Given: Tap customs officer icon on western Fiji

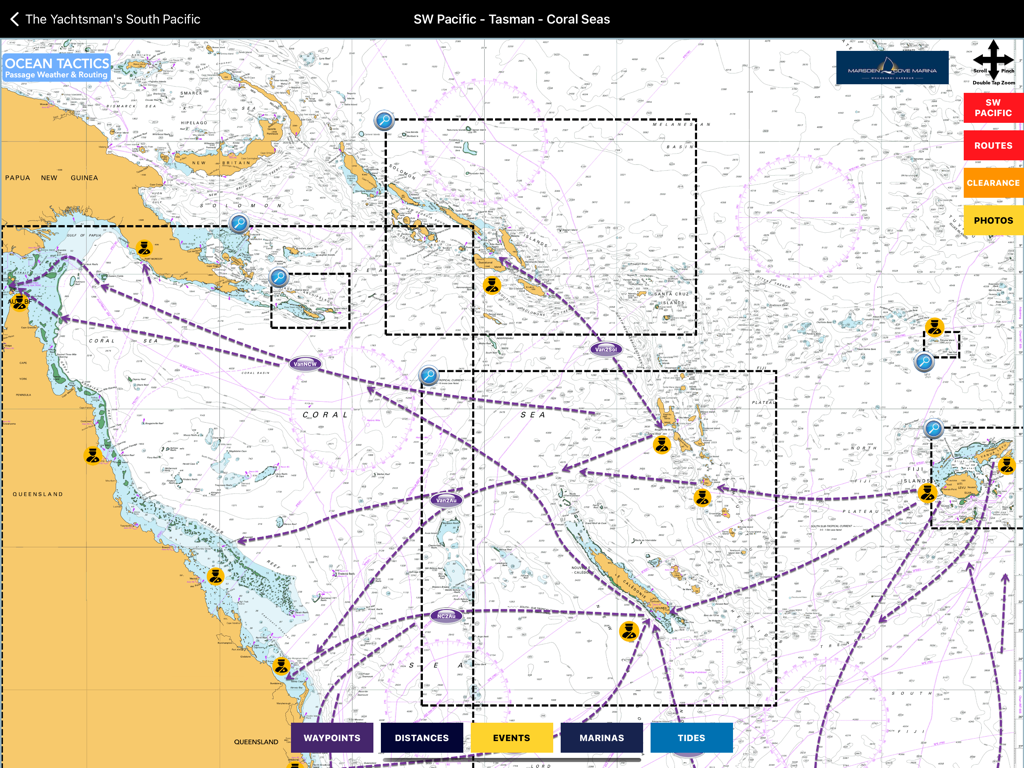Looking at the screenshot, I should pyautogui.click(x=927, y=493).
